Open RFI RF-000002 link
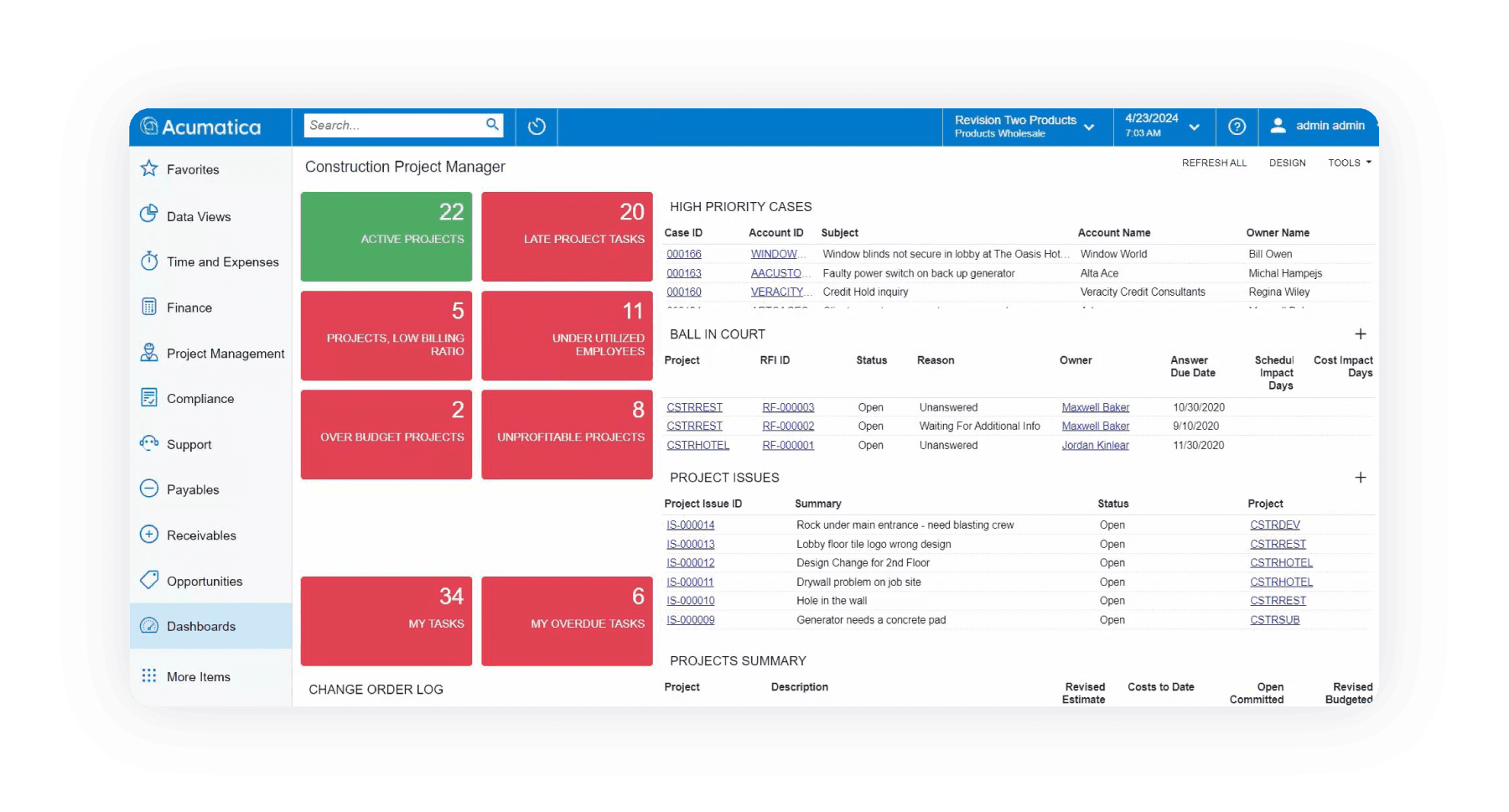1509x812 pixels. click(788, 426)
